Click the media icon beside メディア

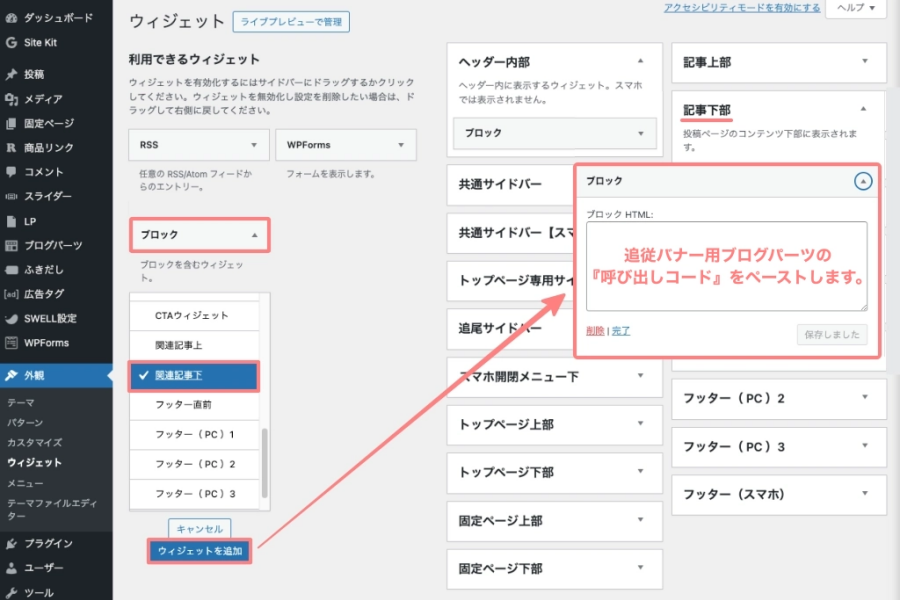point(11,99)
